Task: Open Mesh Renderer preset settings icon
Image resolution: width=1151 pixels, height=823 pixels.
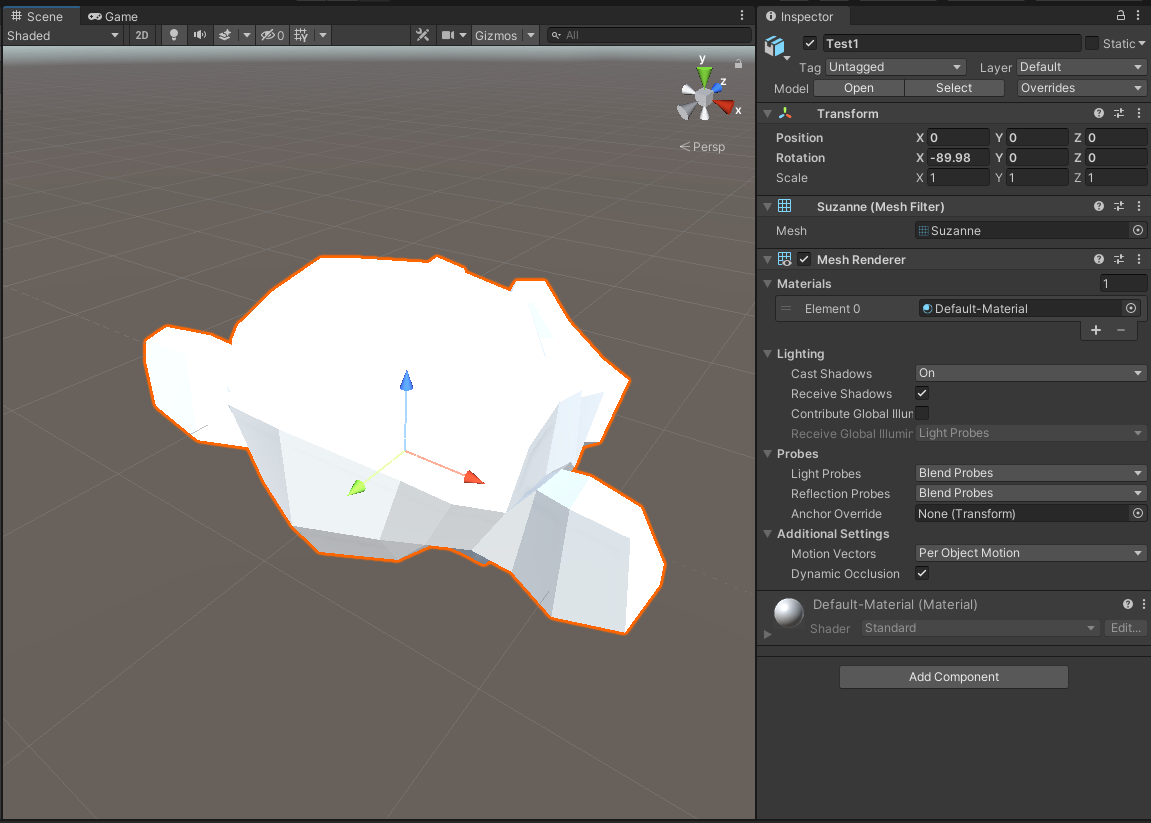Action: pyautogui.click(x=1119, y=260)
